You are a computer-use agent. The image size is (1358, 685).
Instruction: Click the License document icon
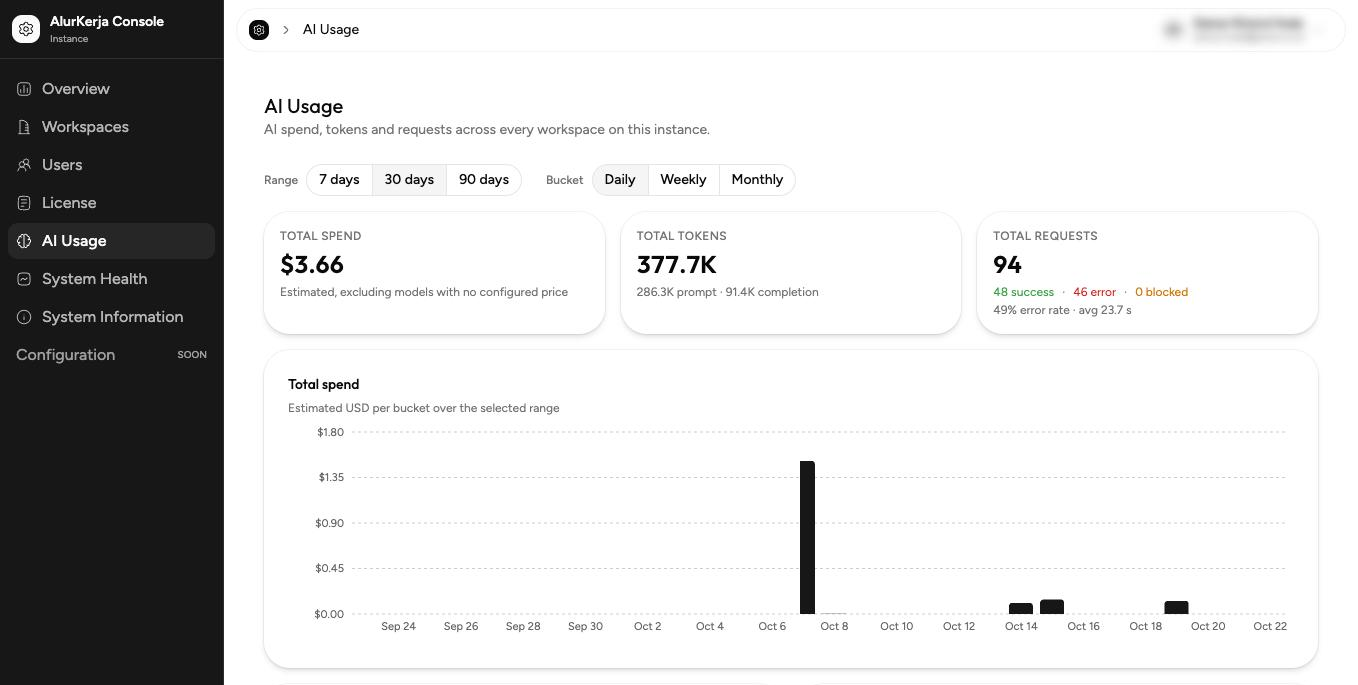(24, 203)
